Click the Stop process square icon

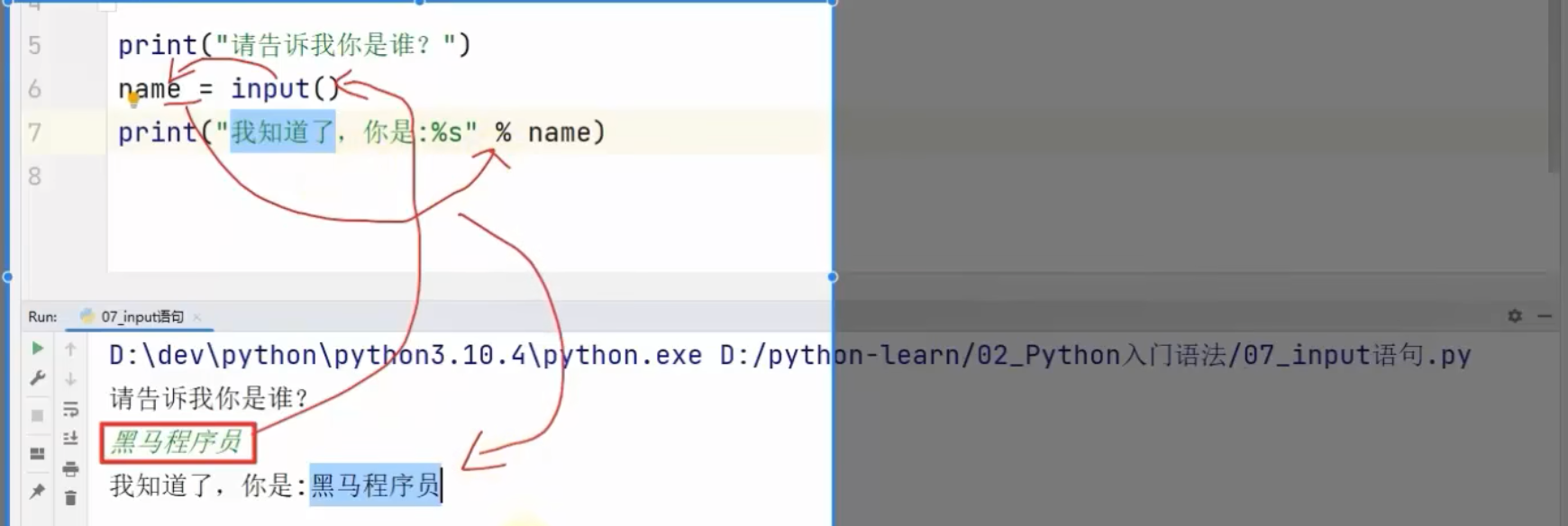(37, 415)
